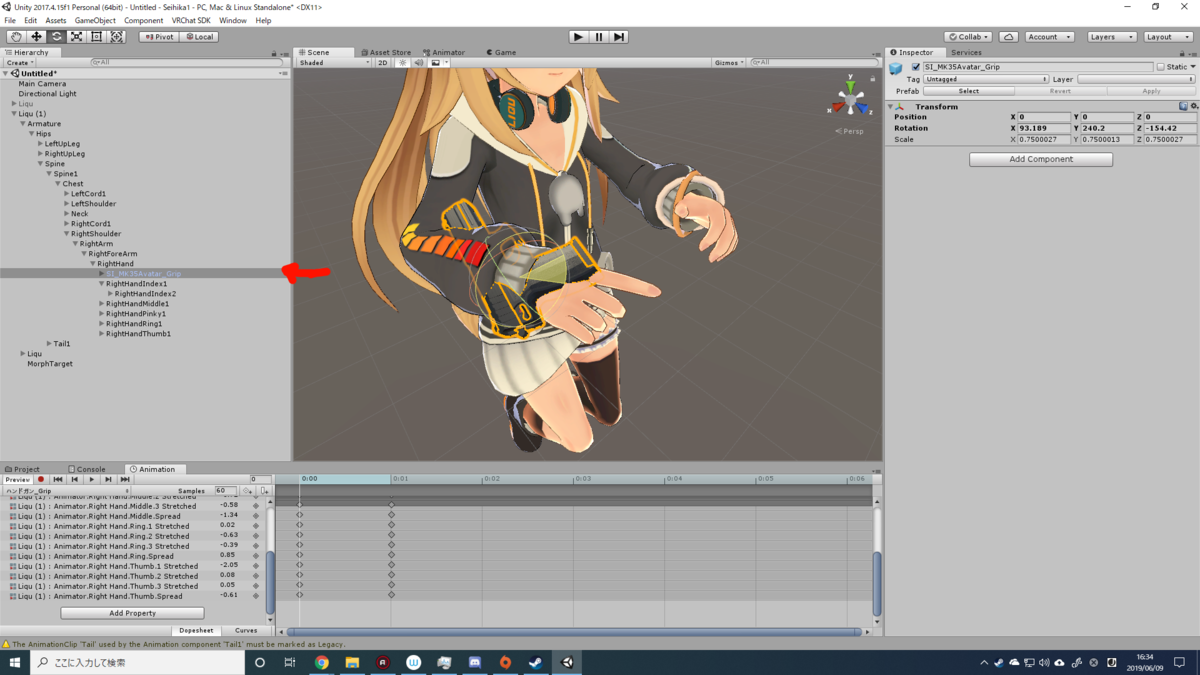Image resolution: width=1200 pixels, height=675 pixels.
Task: Open the Transform component gear settings
Action: pos(1194,106)
